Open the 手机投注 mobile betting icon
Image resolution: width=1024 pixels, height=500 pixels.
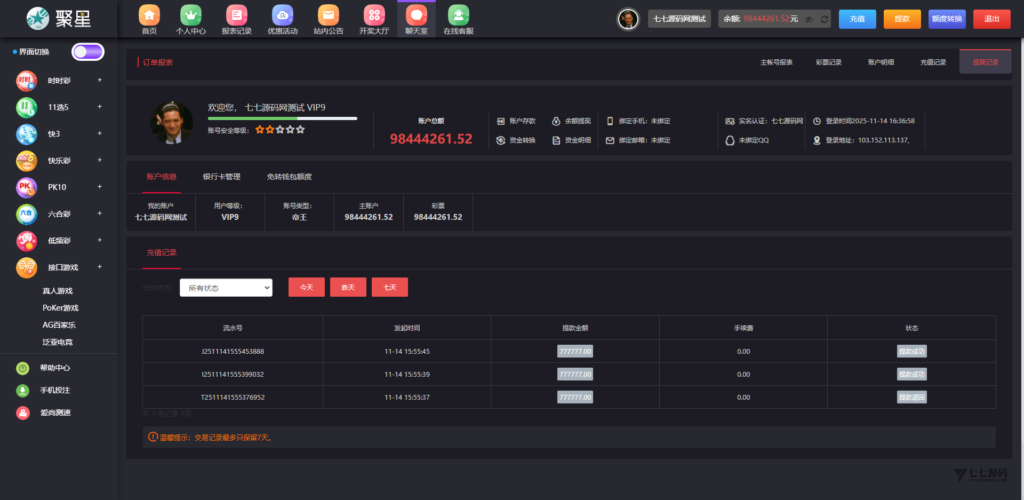click(23, 390)
